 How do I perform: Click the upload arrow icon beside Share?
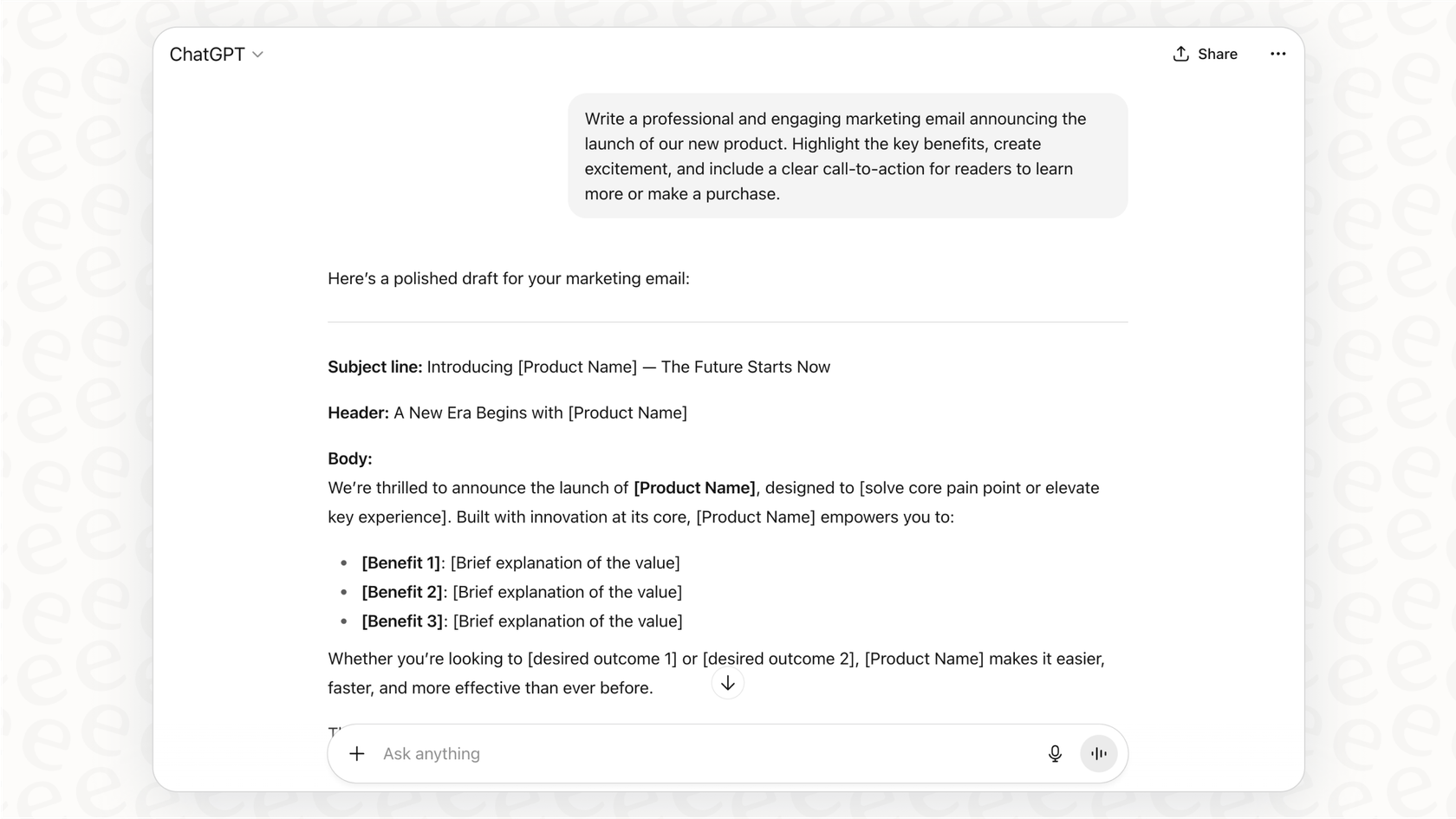tap(1180, 55)
